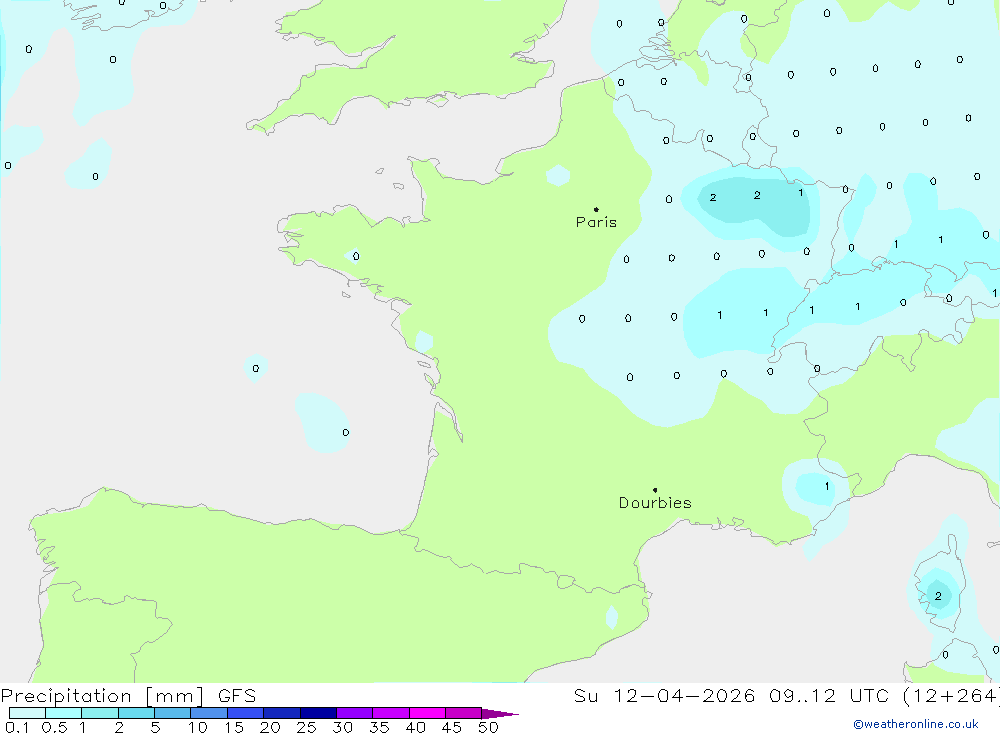Select the Paris location dot marker
The height and width of the screenshot is (733, 1000).
click(596, 209)
